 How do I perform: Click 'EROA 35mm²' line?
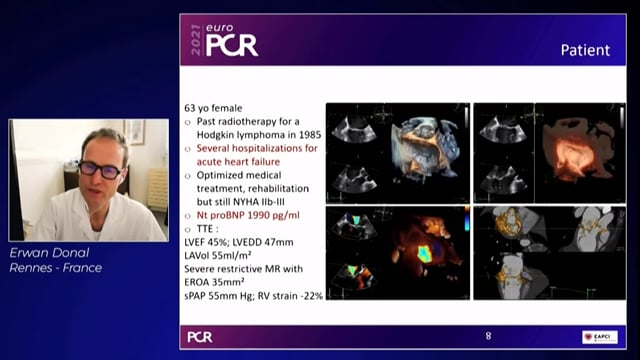[214, 282]
